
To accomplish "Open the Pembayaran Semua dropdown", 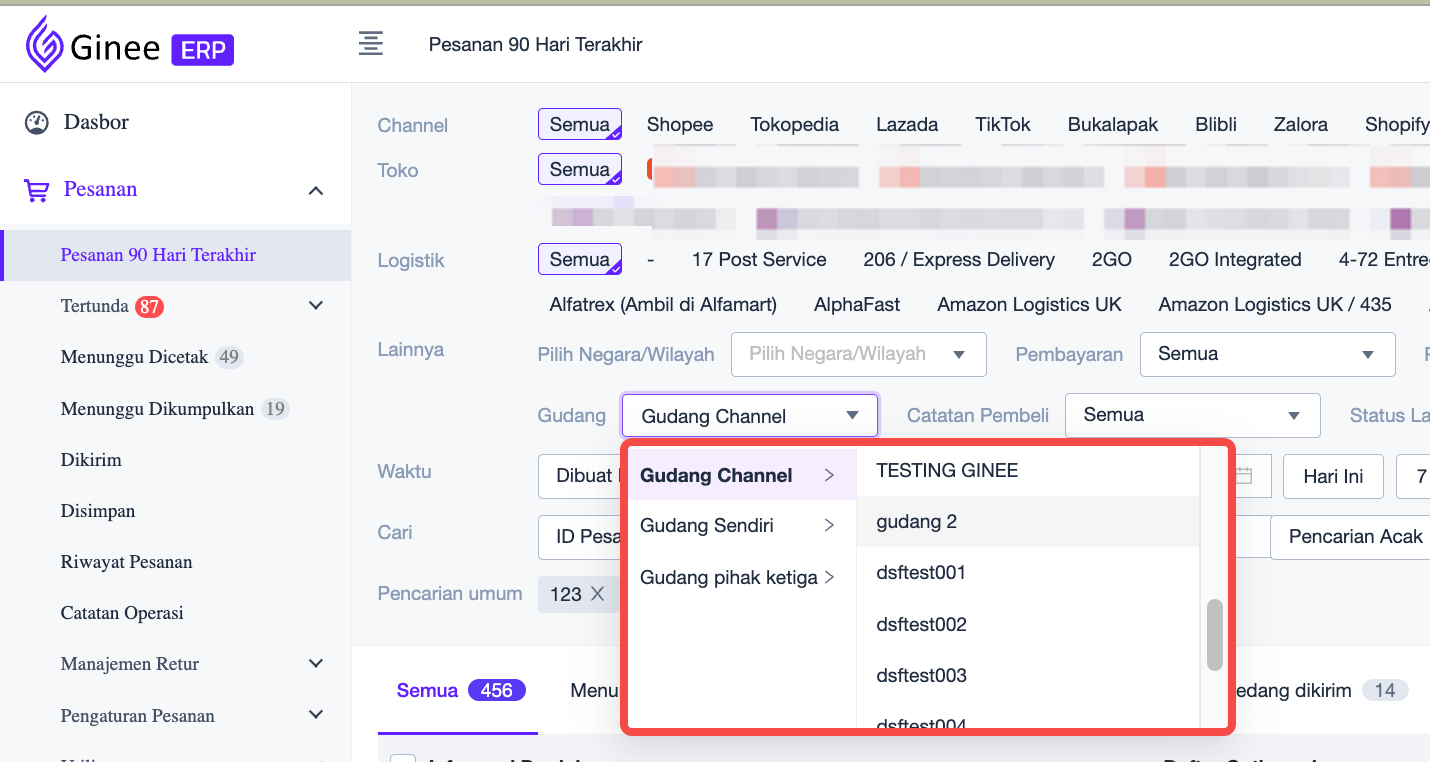I will click(x=1266, y=355).
